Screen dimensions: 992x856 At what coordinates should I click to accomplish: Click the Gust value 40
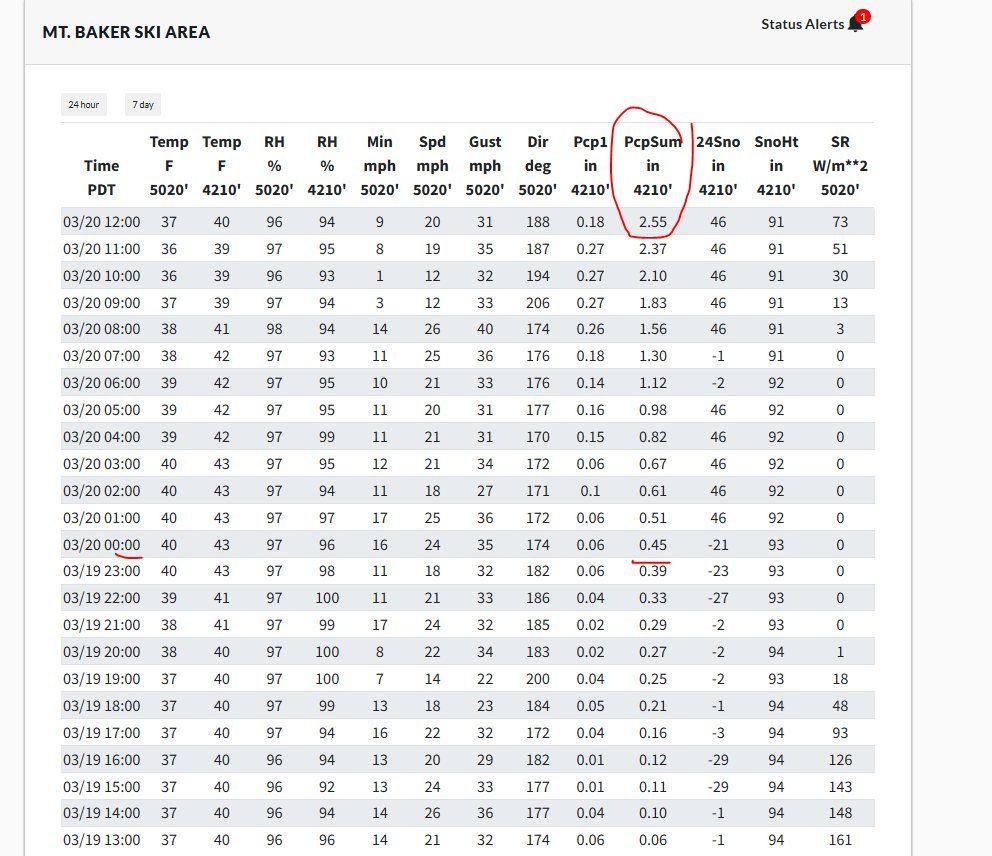click(485, 329)
